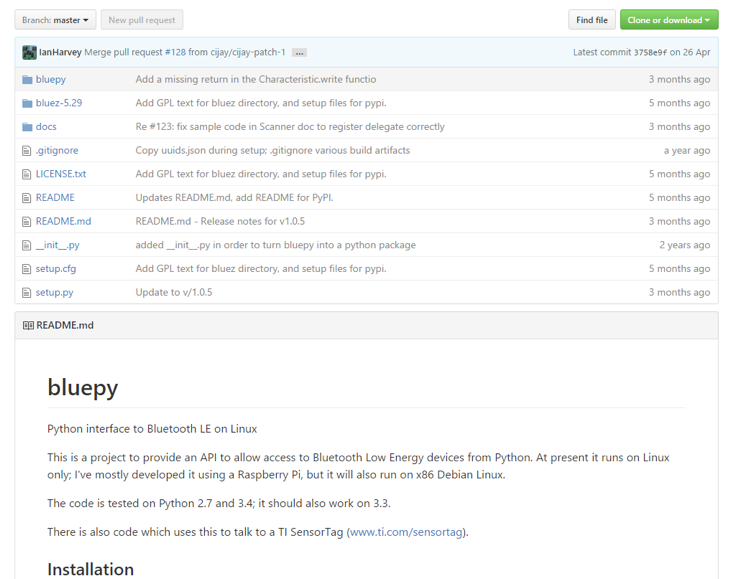Expand the commit message ellipsis button
Viewport: 731px width, 579px height.
click(299, 53)
